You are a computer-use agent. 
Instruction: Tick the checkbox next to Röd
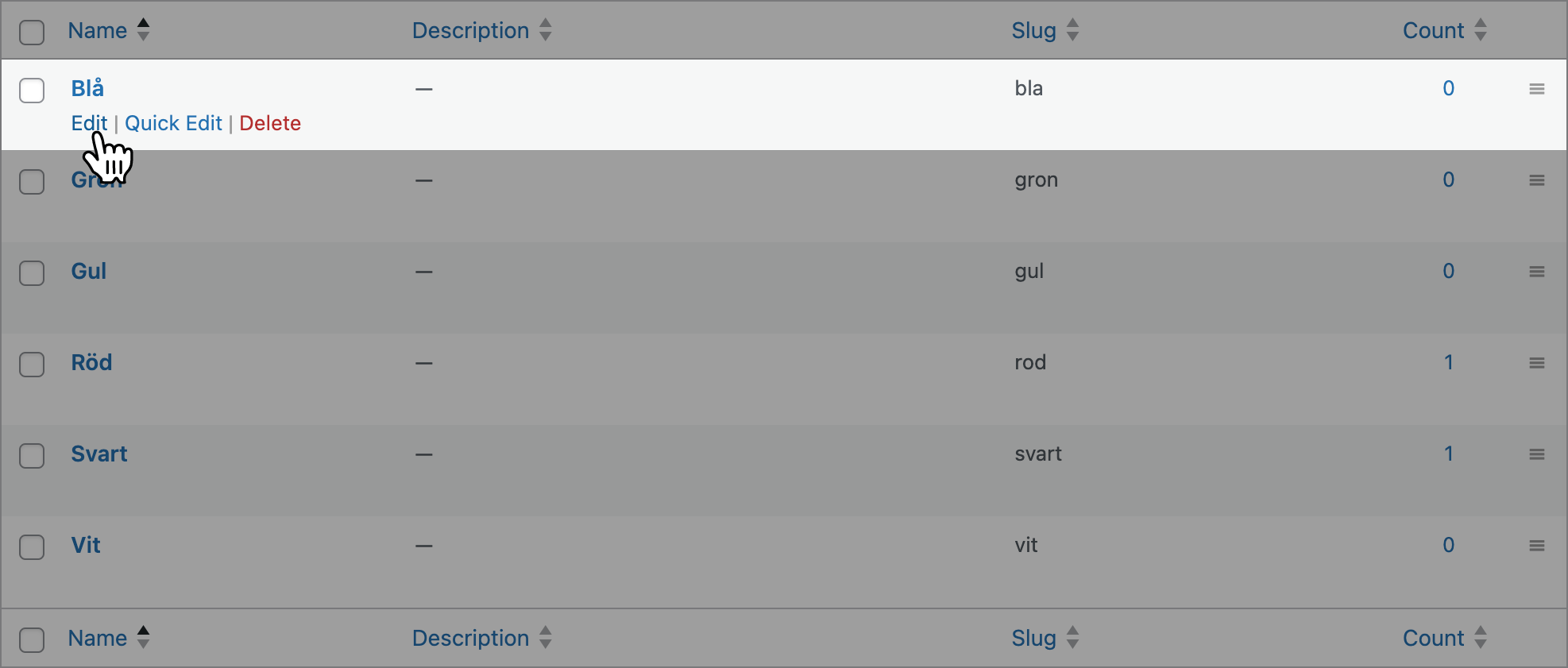(32, 365)
